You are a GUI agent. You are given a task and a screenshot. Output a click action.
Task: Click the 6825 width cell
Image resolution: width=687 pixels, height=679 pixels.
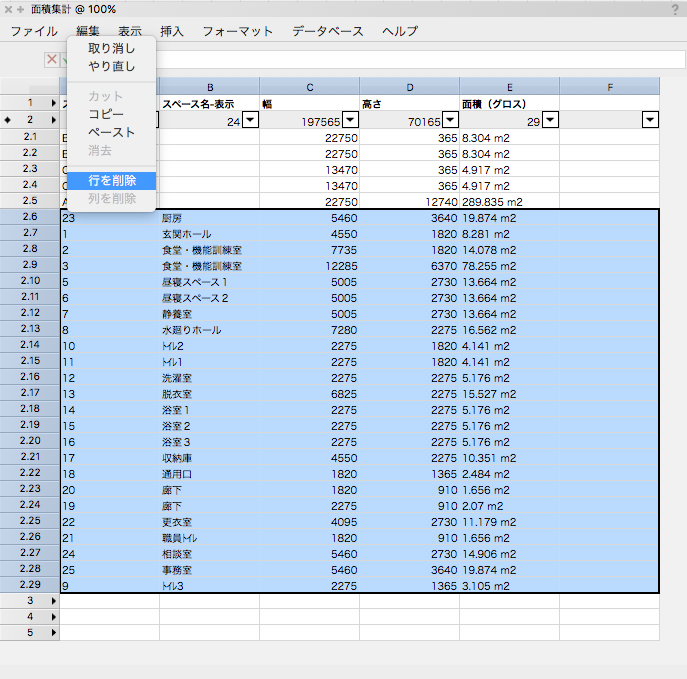point(309,394)
